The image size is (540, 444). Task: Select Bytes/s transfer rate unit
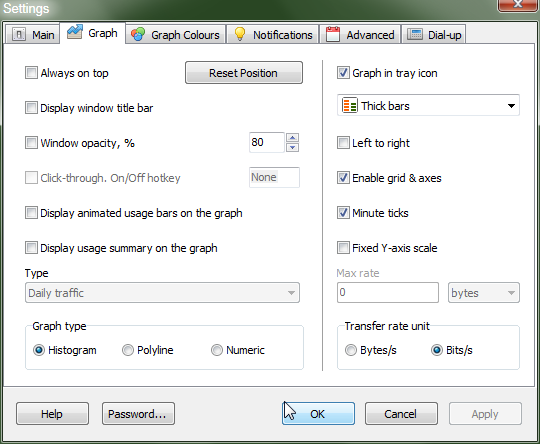351,350
